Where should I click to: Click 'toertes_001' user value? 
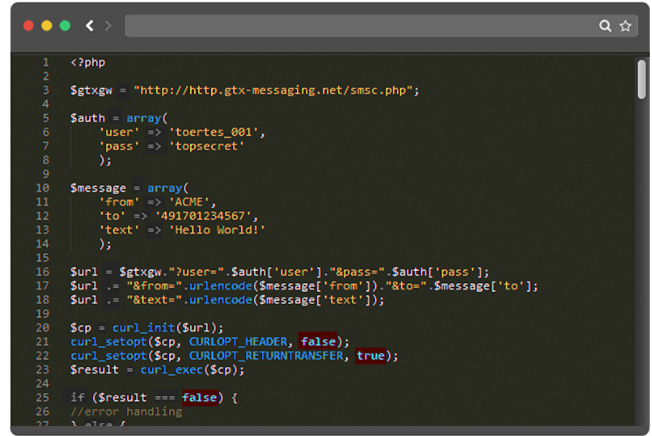pyautogui.click(x=214, y=132)
